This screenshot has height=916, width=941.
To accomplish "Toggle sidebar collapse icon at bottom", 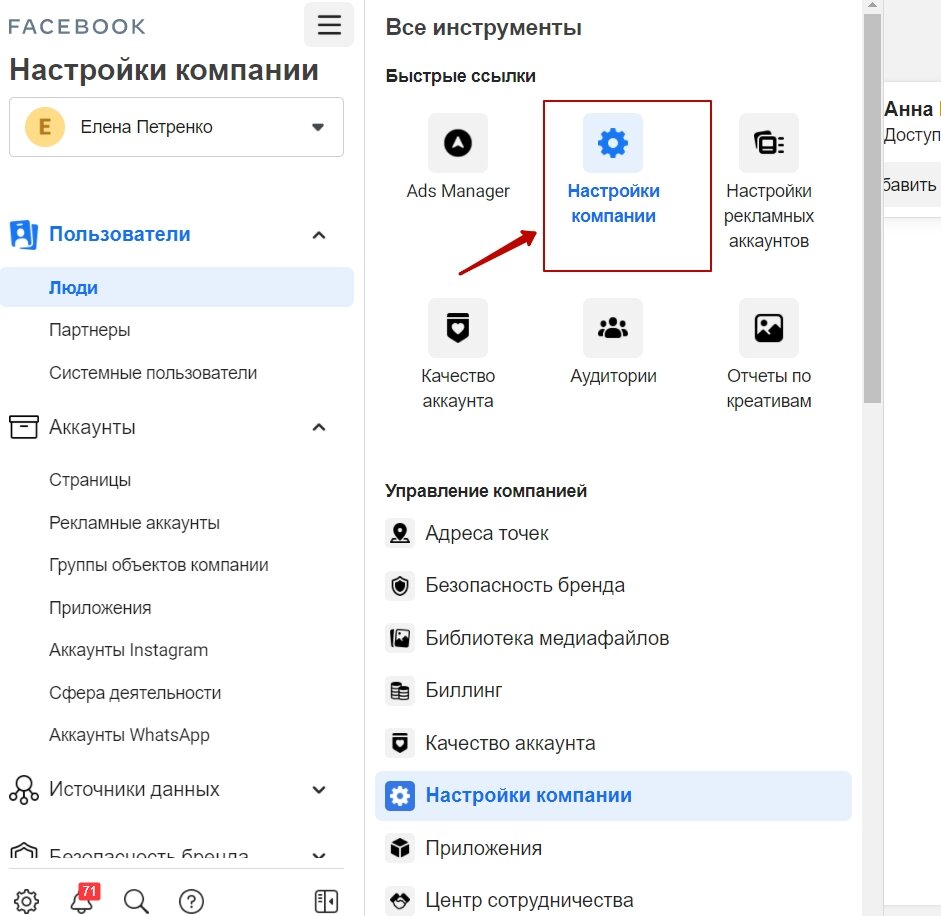I will [x=326, y=901].
